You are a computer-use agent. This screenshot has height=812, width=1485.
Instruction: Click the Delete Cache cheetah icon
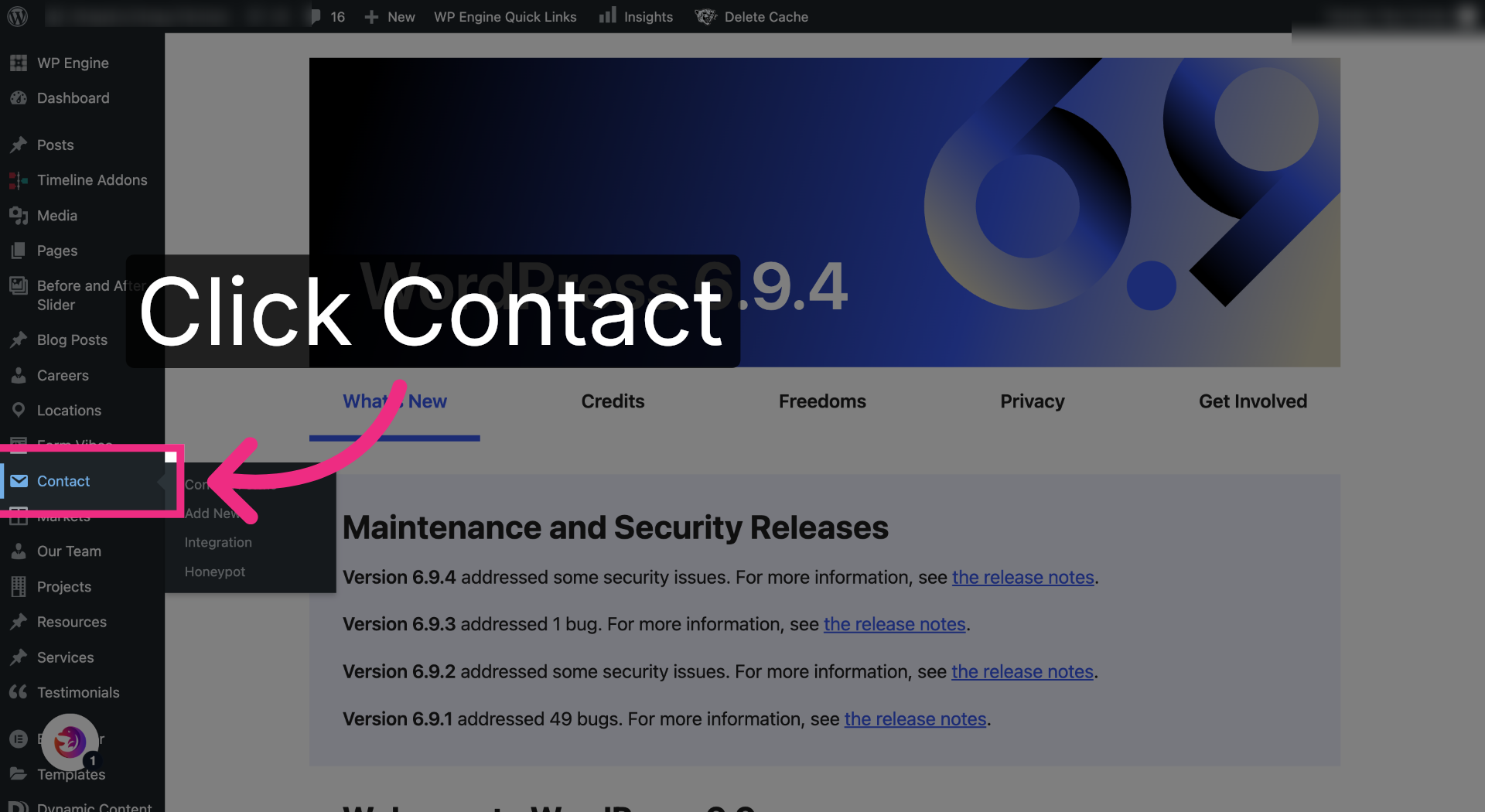pyautogui.click(x=705, y=16)
